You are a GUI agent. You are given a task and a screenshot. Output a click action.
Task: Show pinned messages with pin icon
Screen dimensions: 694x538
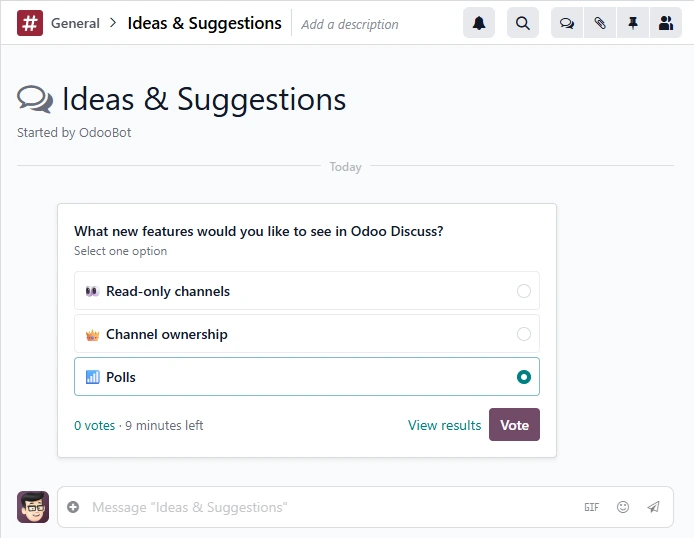[x=633, y=23]
